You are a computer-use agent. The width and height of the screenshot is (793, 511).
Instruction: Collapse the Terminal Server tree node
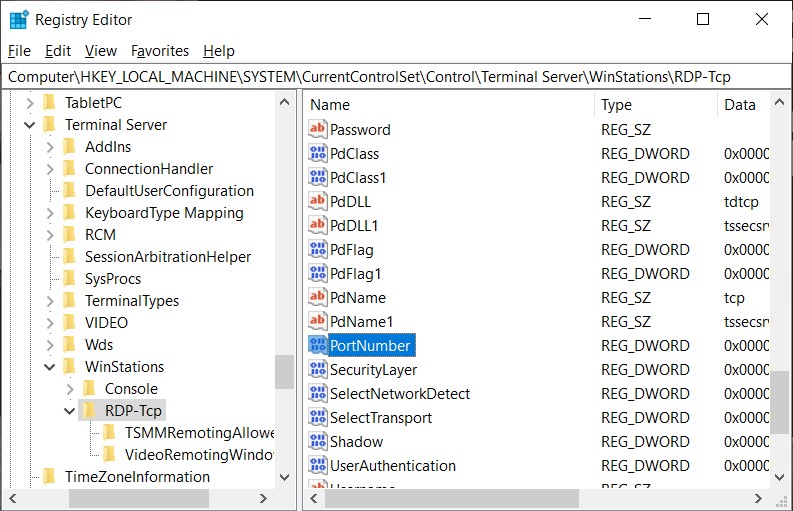click(x=29, y=125)
